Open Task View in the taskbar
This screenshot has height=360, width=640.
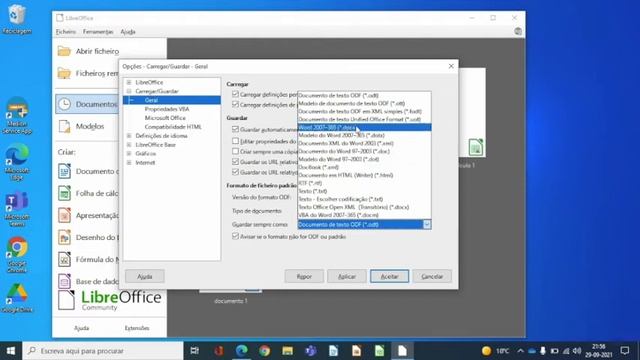click(x=195, y=351)
